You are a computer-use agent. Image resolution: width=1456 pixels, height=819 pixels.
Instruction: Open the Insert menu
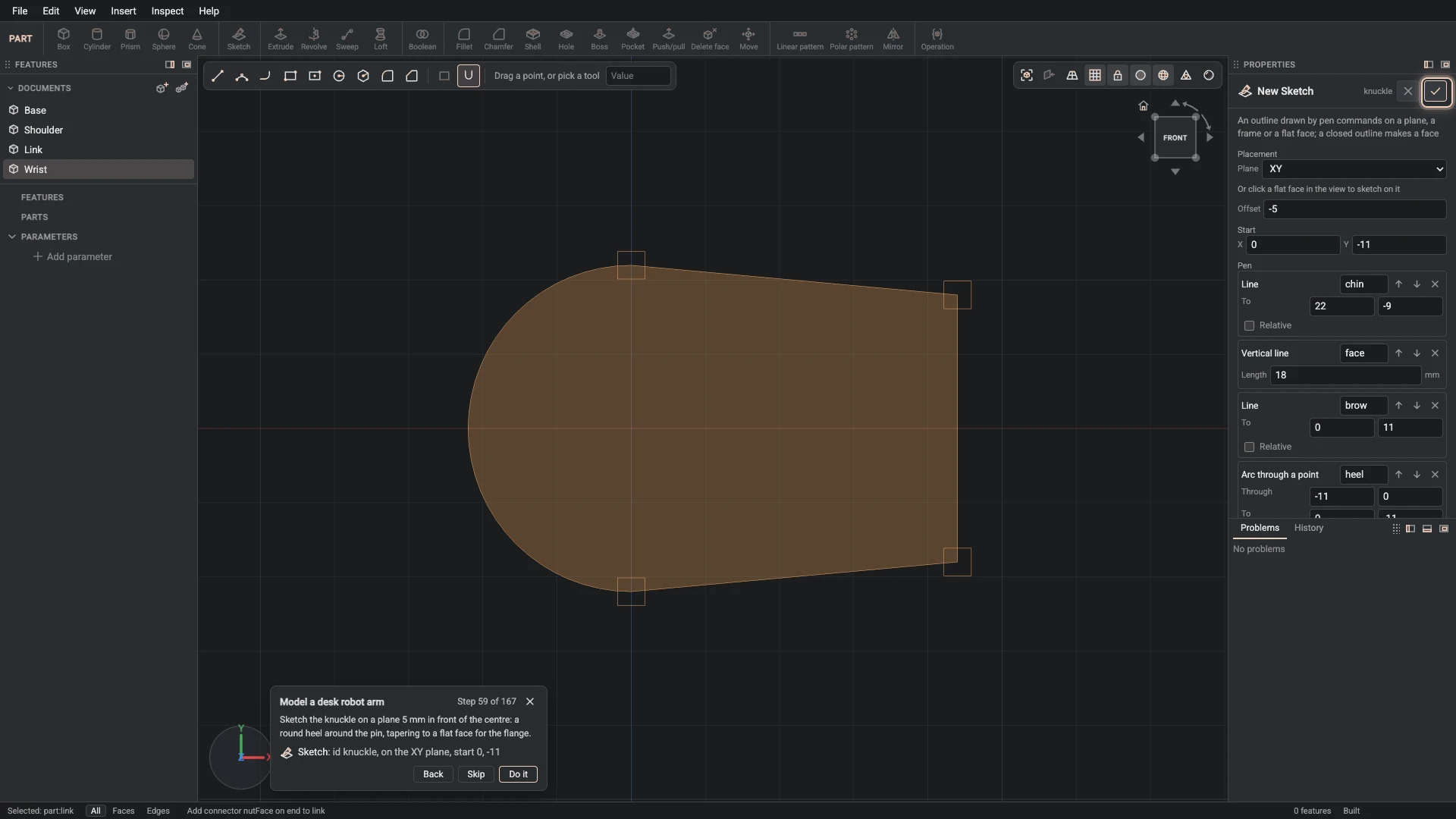click(x=124, y=11)
